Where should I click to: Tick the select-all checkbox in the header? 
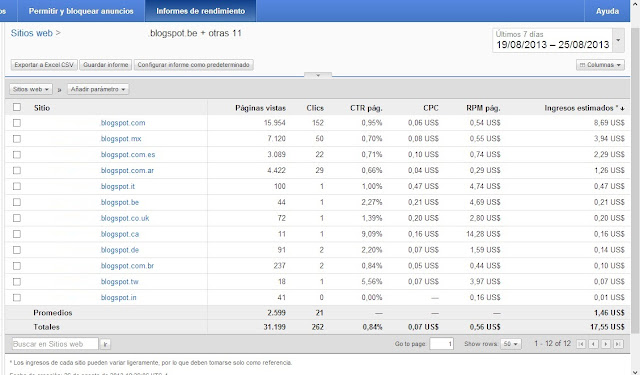(17, 107)
